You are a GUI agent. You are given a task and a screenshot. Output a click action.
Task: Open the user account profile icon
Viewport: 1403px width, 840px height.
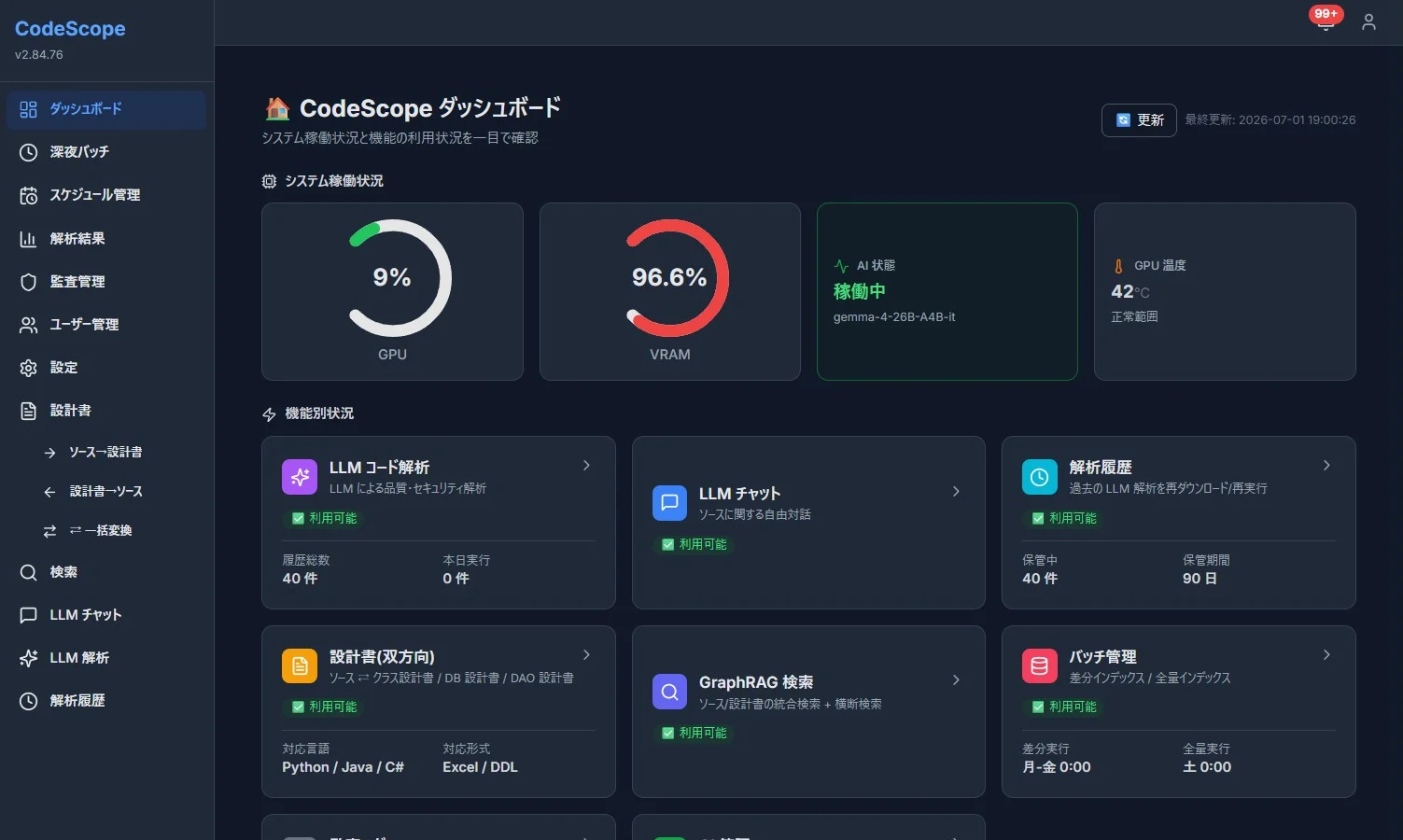(1368, 21)
